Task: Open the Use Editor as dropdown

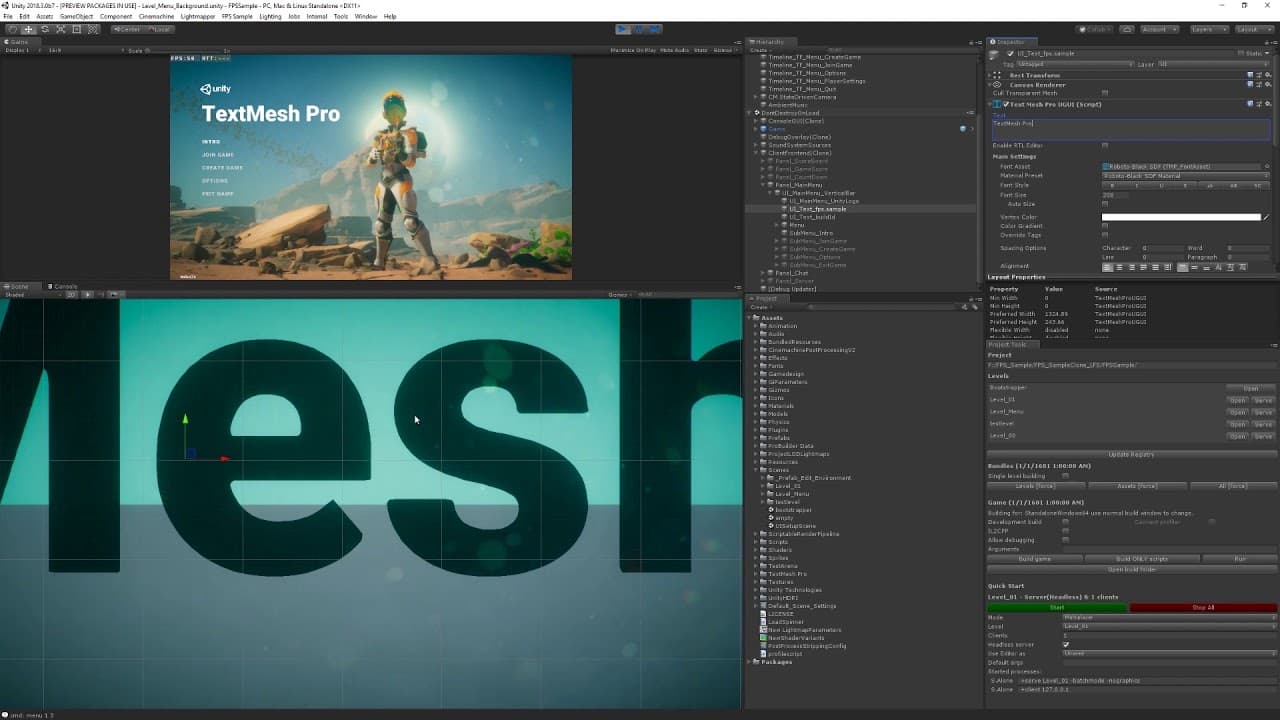Action: pos(1170,654)
